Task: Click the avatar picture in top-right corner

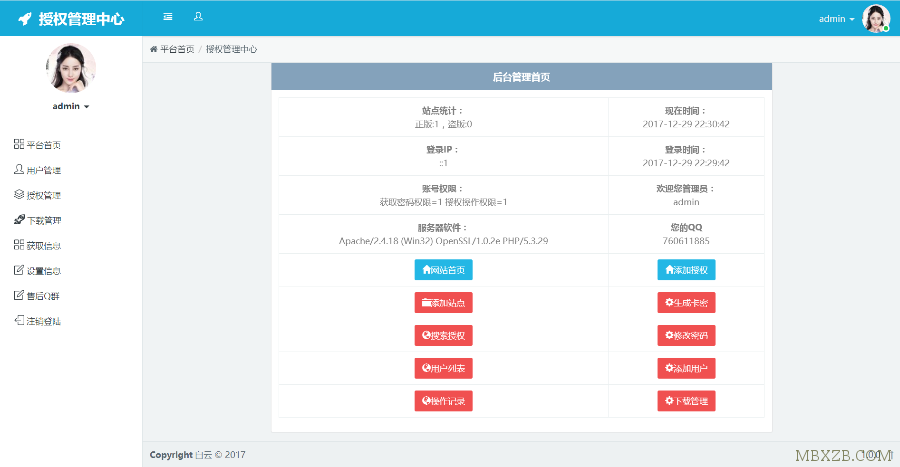Action: tap(876, 19)
